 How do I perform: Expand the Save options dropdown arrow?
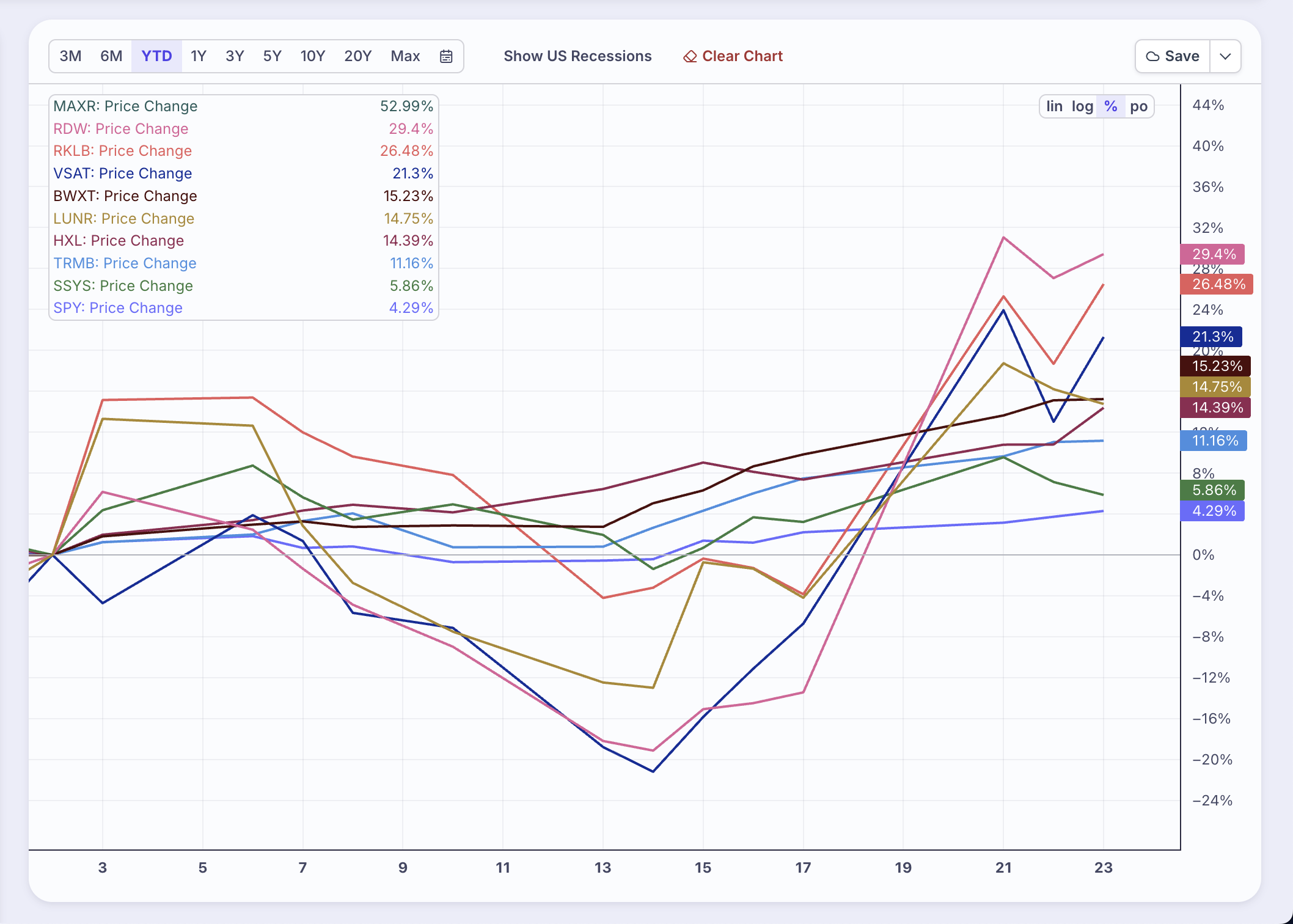pyautogui.click(x=1225, y=56)
